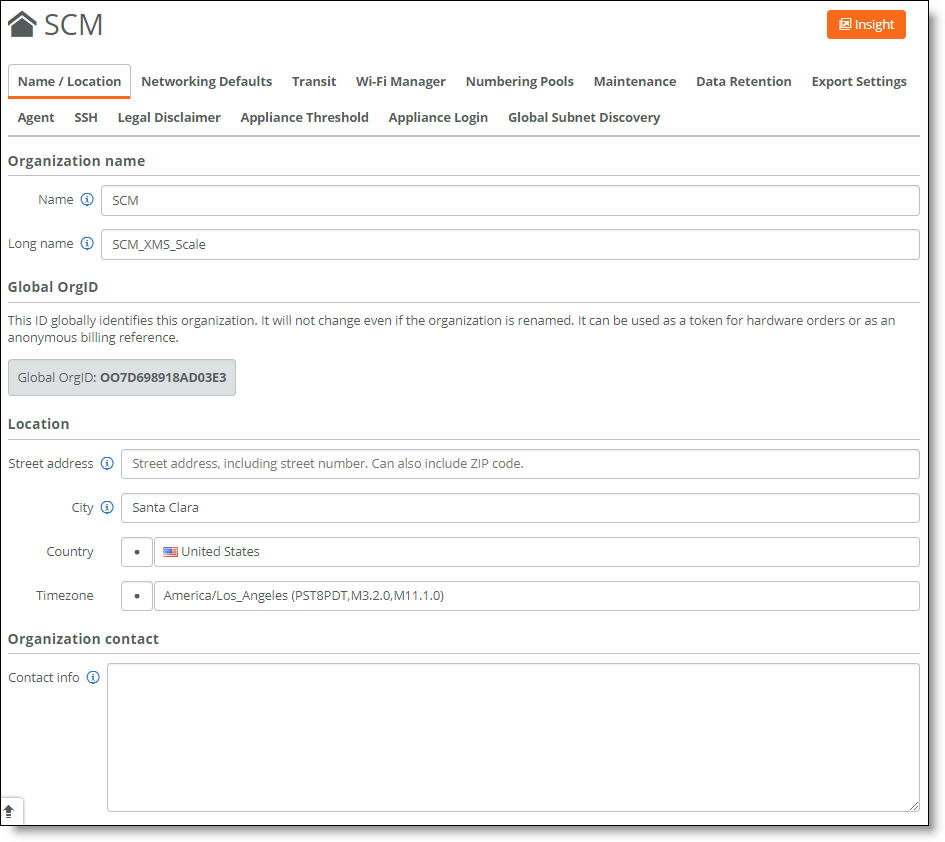Open the Appliance Login tab

coord(438,118)
